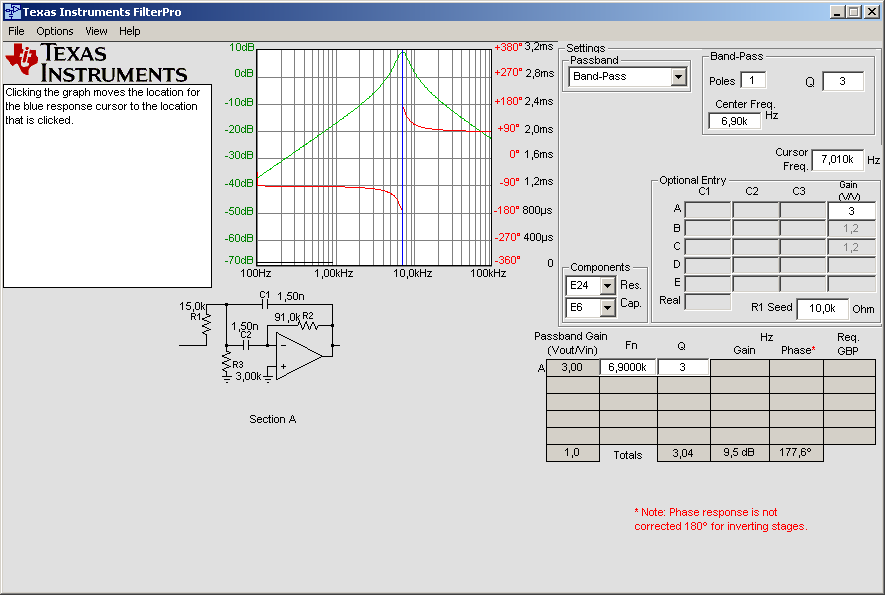This screenshot has height=595, width=885.
Task: Click the section A Q cell showing 3
Action: 683,368
